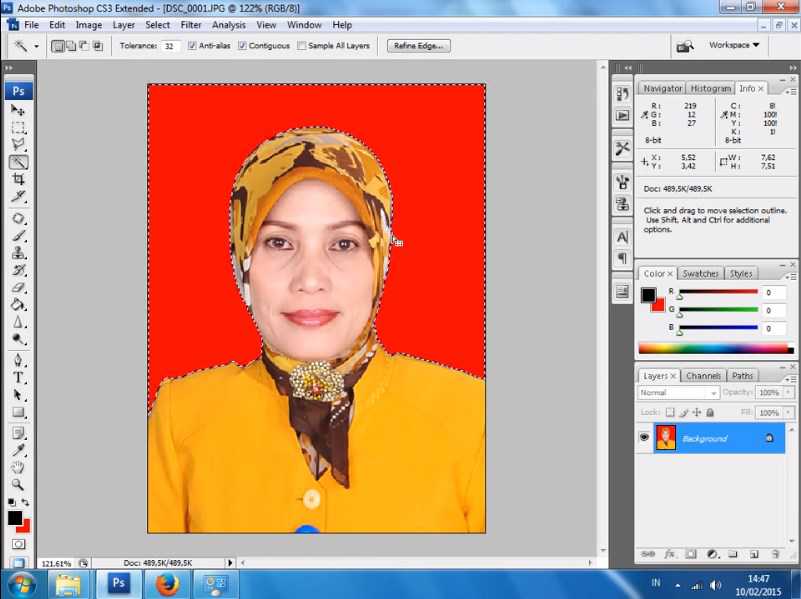Hide the Background layer eye icon
Image resolution: width=801 pixels, height=599 pixels.
pyautogui.click(x=644, y=438)
